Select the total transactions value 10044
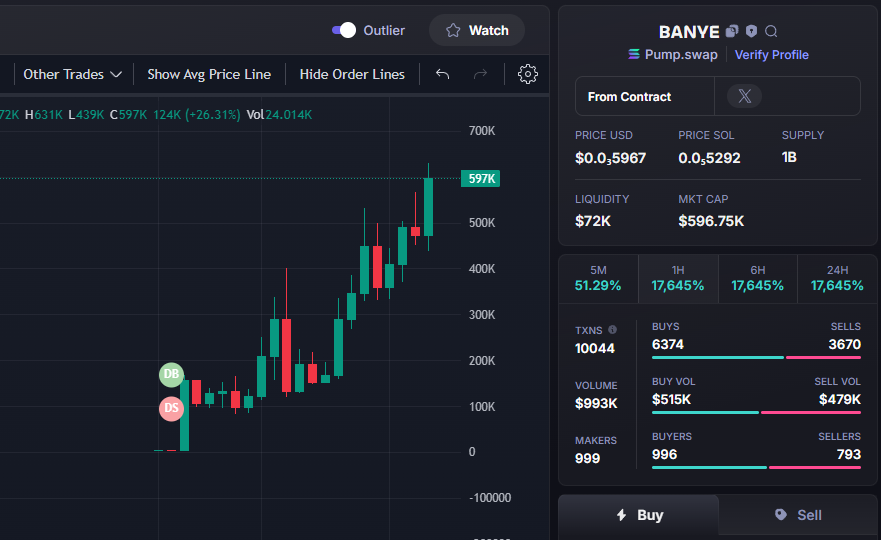 pos(594,348)
